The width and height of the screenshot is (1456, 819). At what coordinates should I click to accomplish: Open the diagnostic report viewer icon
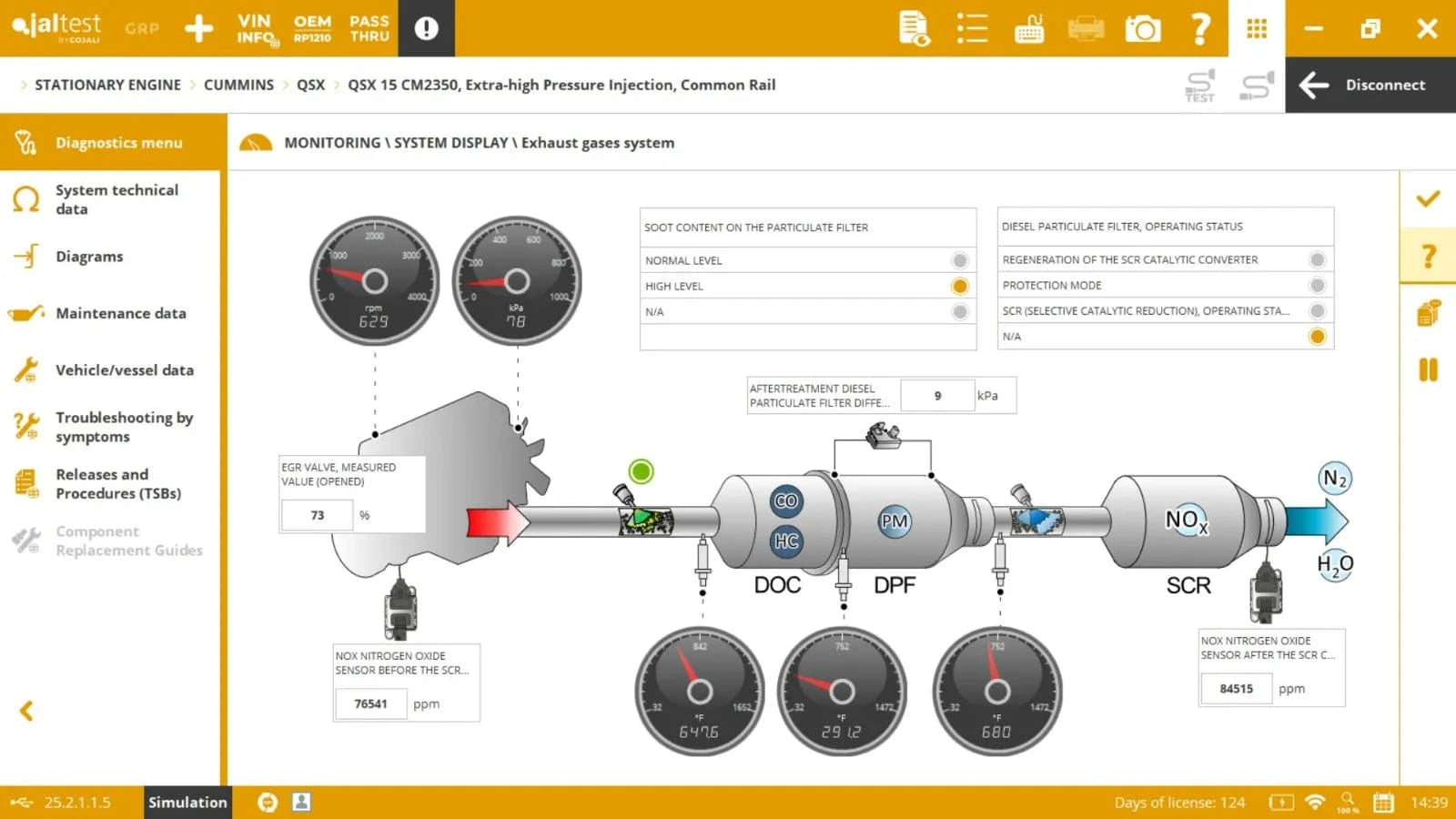tap(914, 28)
